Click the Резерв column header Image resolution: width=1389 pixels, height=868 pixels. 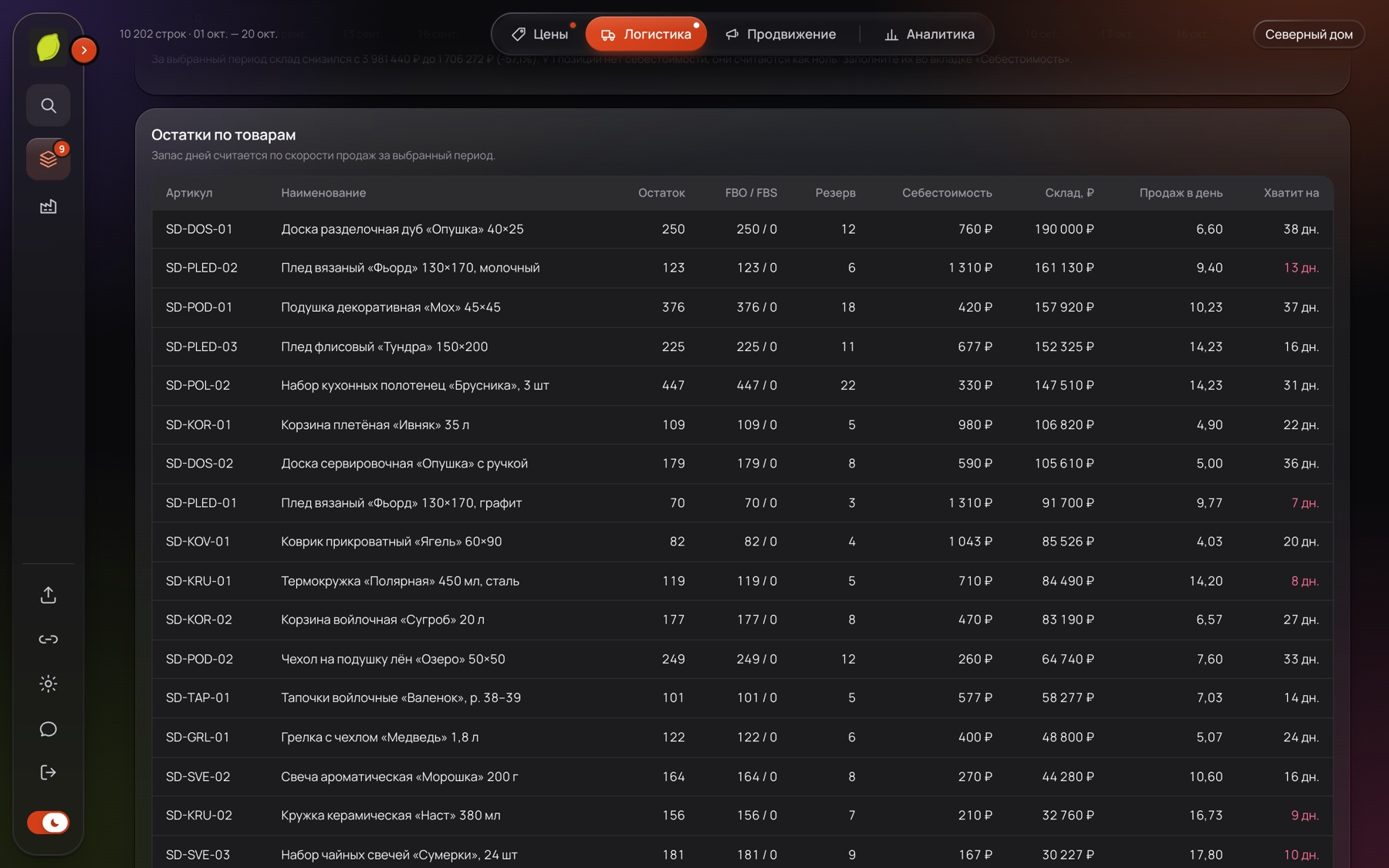coord(835,193)
